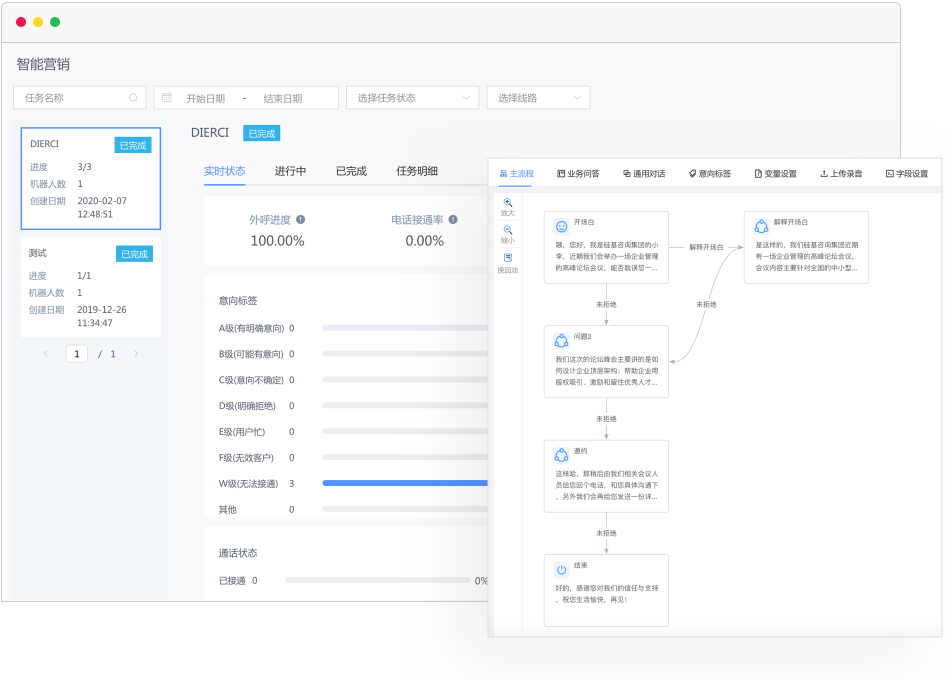Screen dimensions: 952x680
Task: Open the 选择任务状态 dropdown
Action: coord(412,98)
